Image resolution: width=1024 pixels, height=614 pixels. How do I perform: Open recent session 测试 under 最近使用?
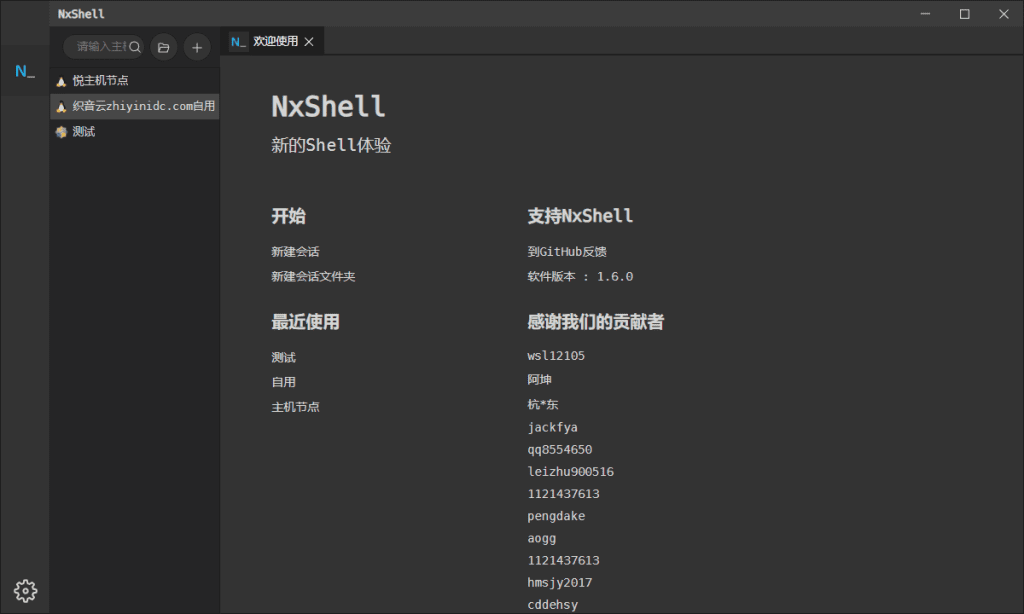(x=283, y=358)
